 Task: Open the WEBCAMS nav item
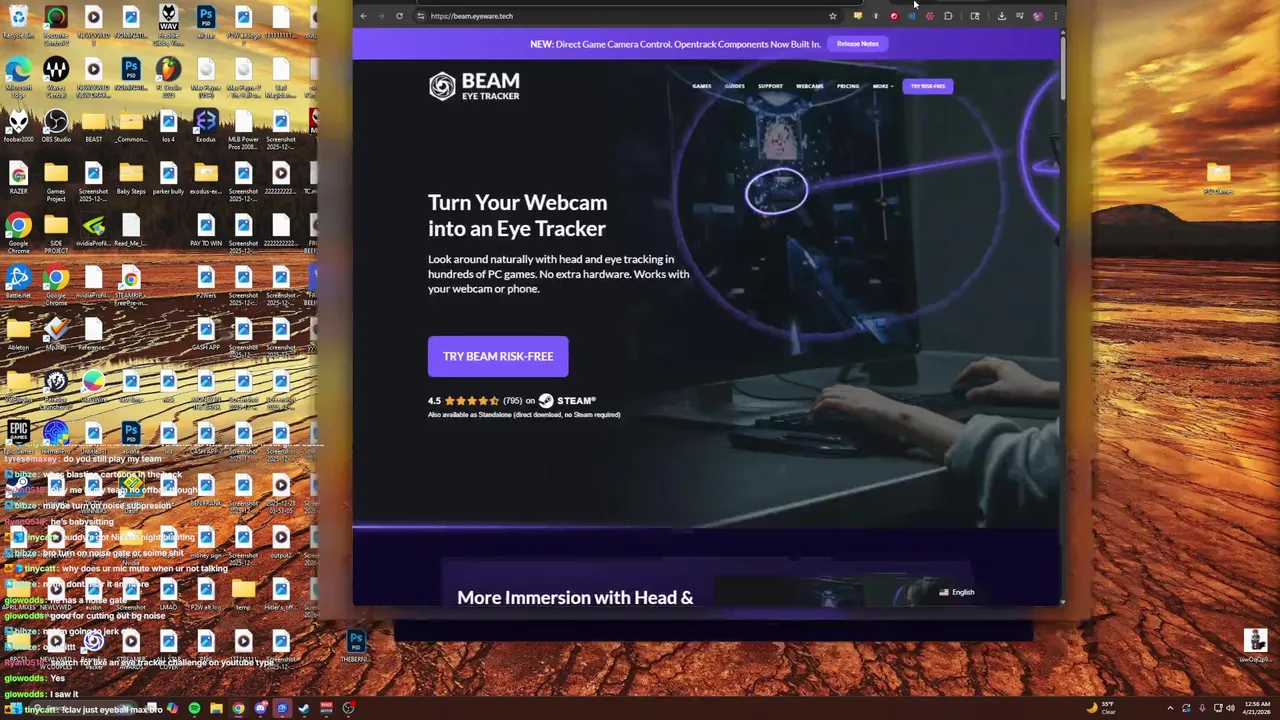(810, 86)
